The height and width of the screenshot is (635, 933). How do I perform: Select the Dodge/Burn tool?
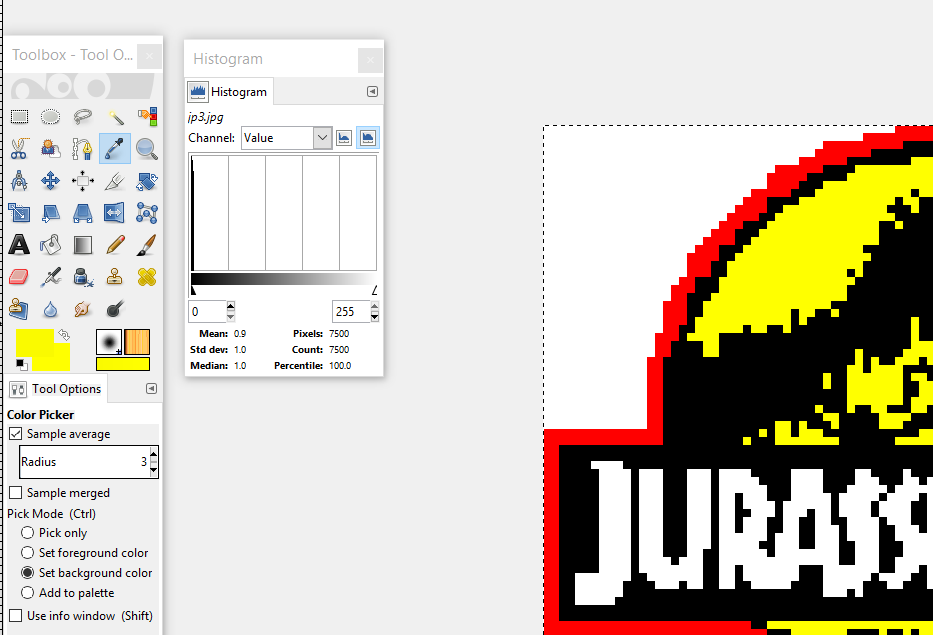coord(115,309)
